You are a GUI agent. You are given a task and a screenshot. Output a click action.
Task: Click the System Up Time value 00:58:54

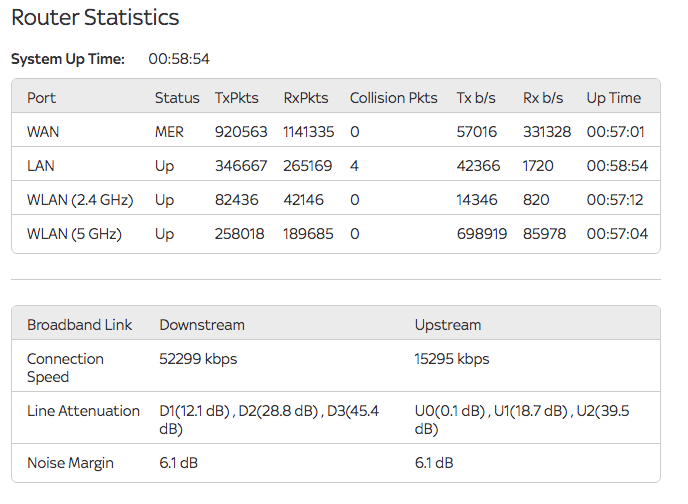pyautogui.click(x=179, y=59)
